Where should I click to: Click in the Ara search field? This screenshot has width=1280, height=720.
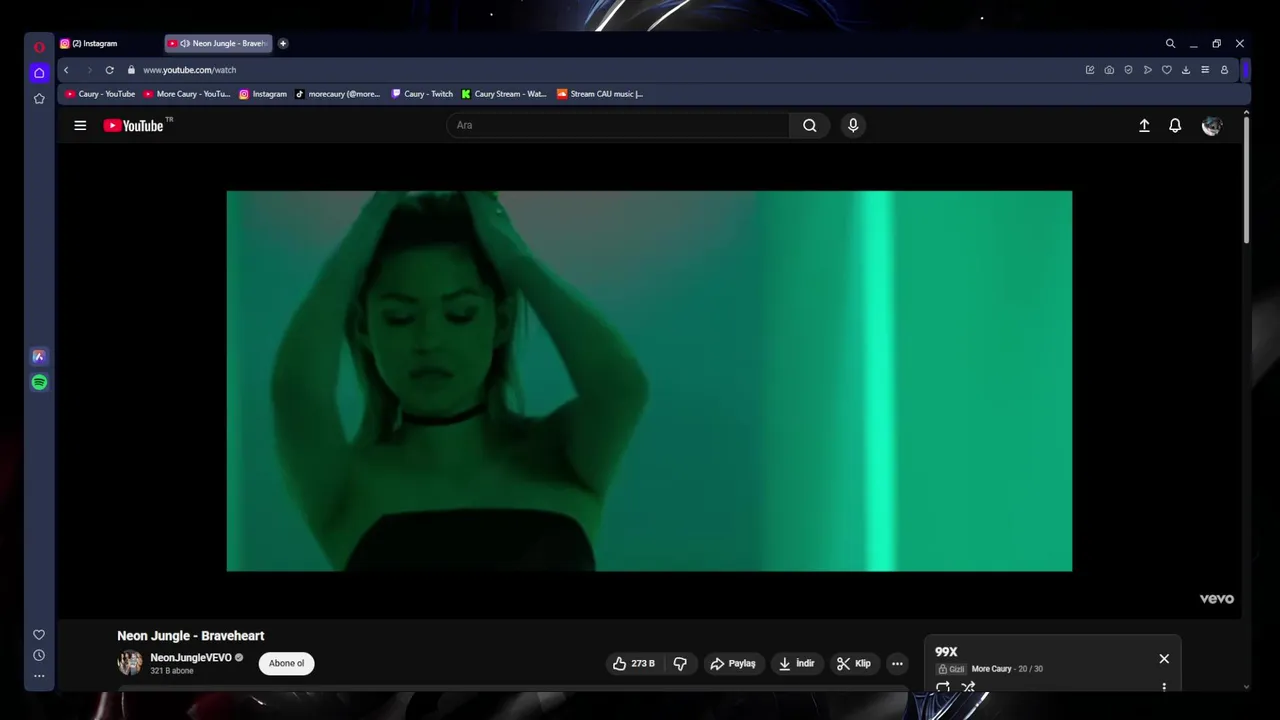(x=618, y=125)
